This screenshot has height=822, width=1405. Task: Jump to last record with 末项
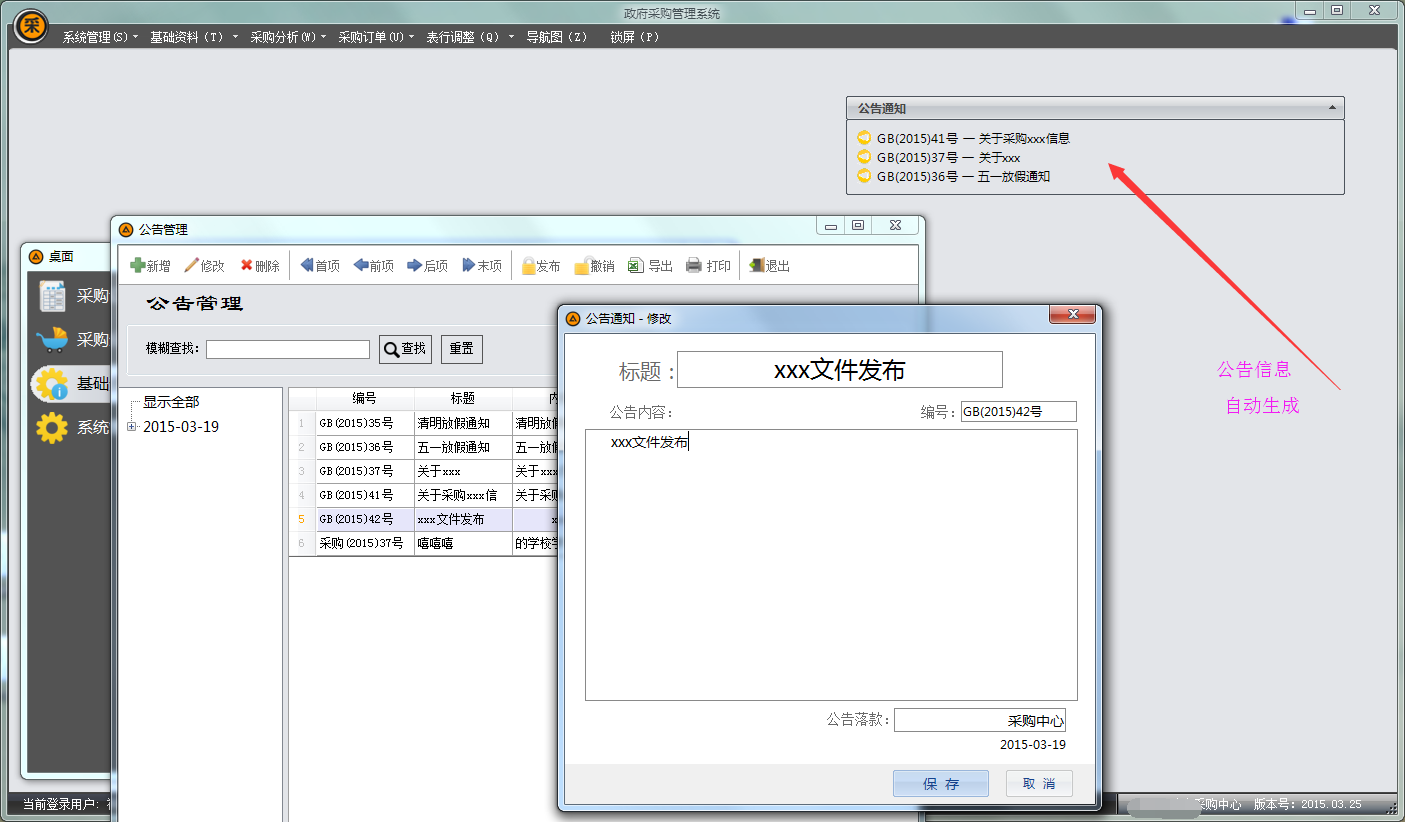tap(469, 266)
